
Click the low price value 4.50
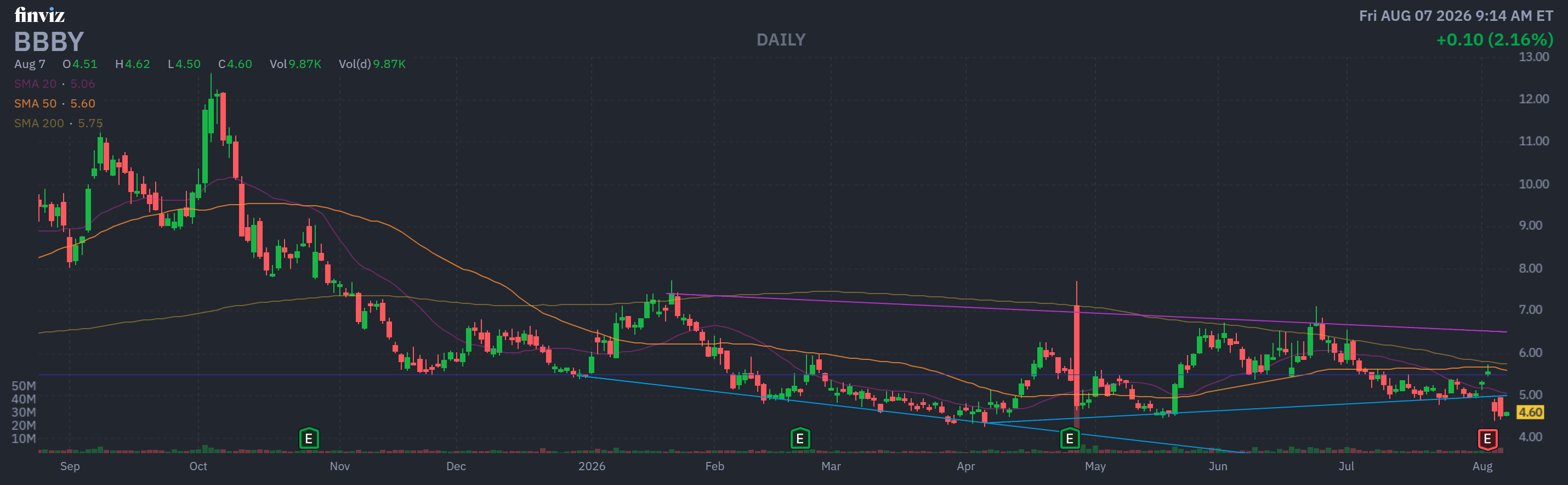click(188, 64)
